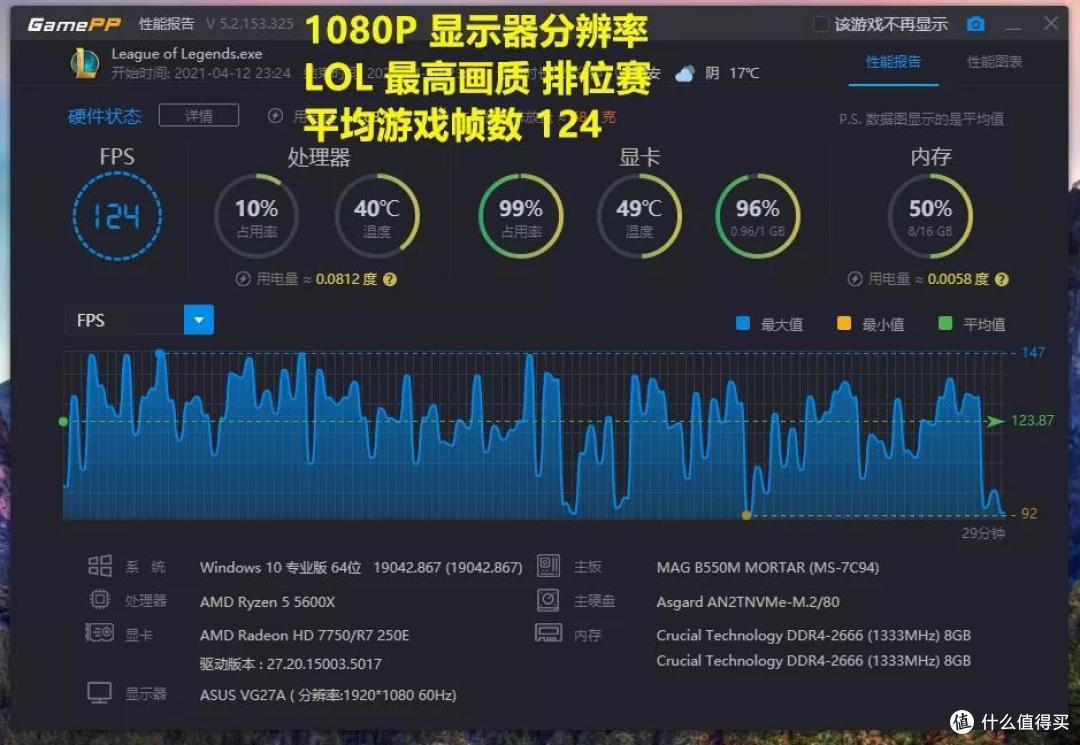The height and width of the screenshot is (745, 1080).
Task: Click the 主板 motherboard icon
Action: click(548, 565)
